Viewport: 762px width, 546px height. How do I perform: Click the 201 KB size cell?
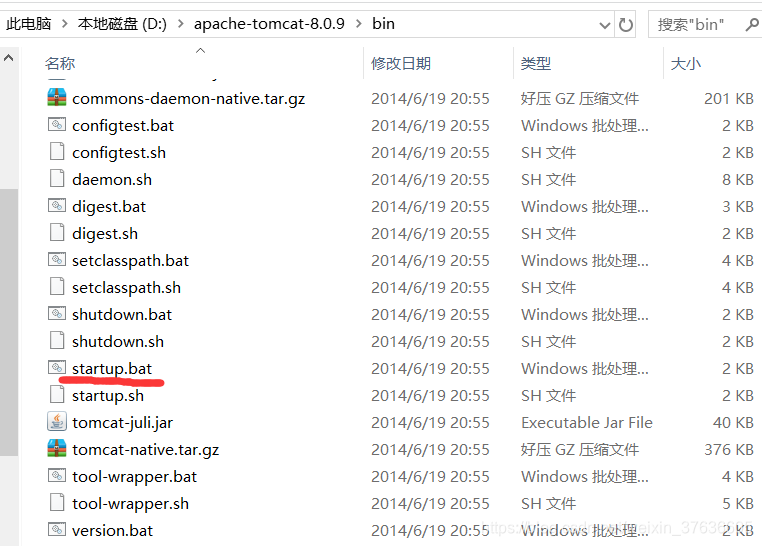tap(728, 99)
